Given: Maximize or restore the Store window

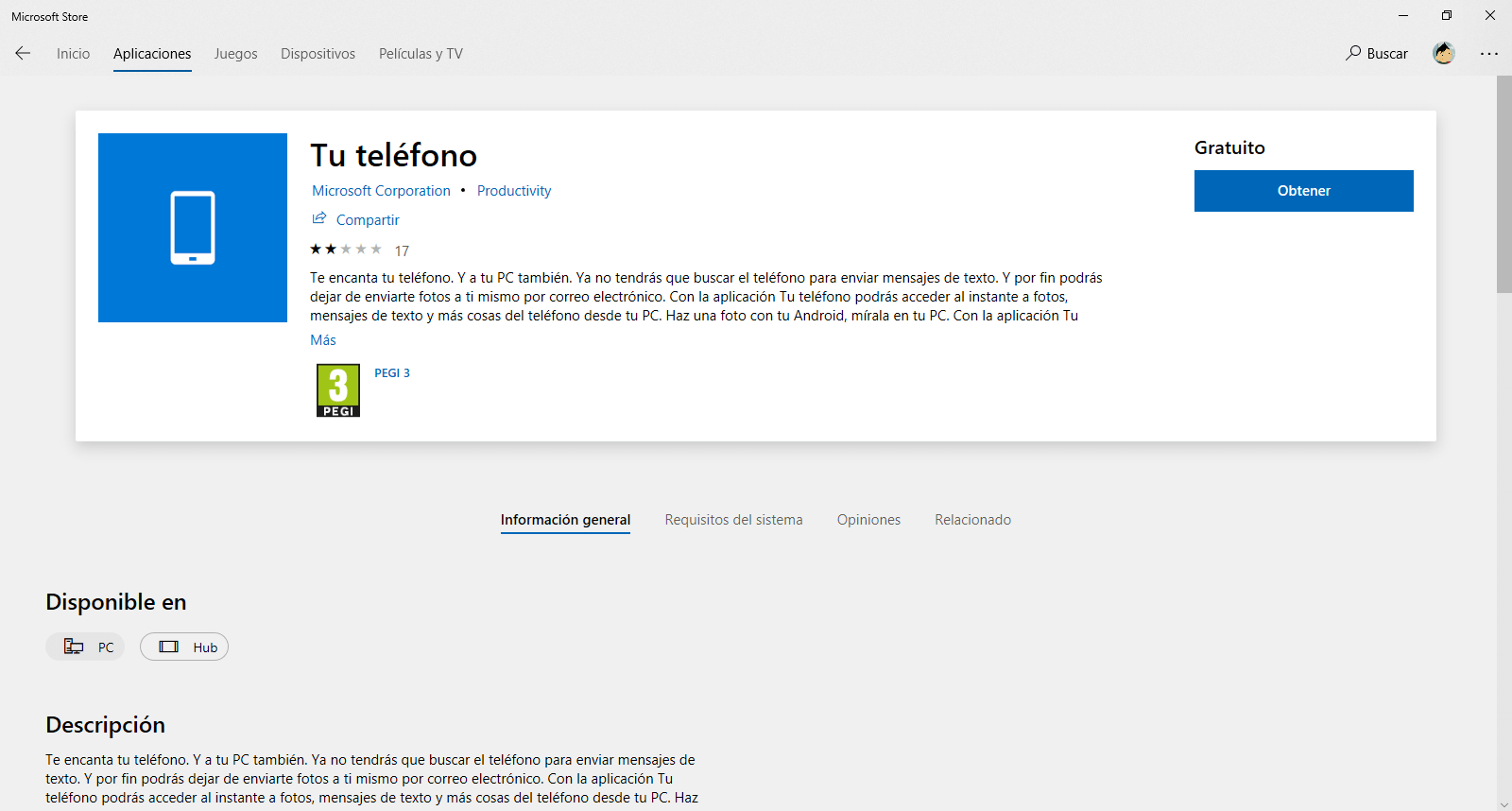Looking at the screenshot, I should click(x=1446, y=15).
